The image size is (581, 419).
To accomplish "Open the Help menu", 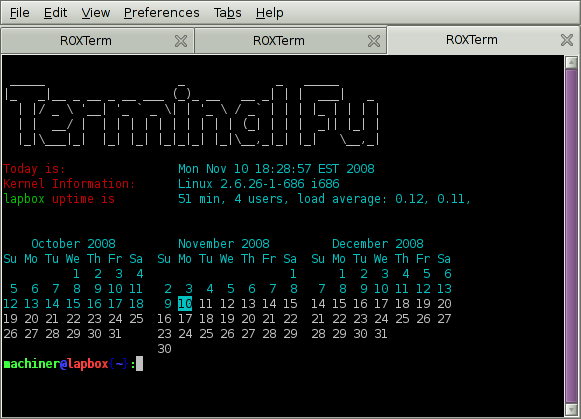I will 269,13.
